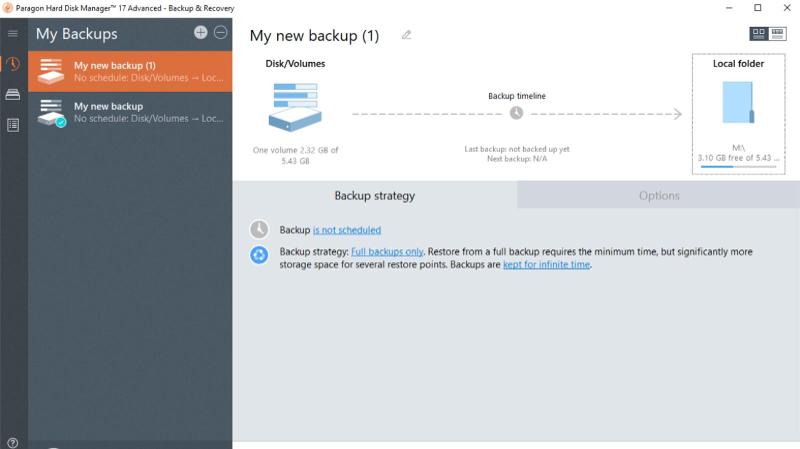Screen dimensions: 800x449
Task: Click 'Last backup: not backed up yet' text
Action: tap(517, 149)
